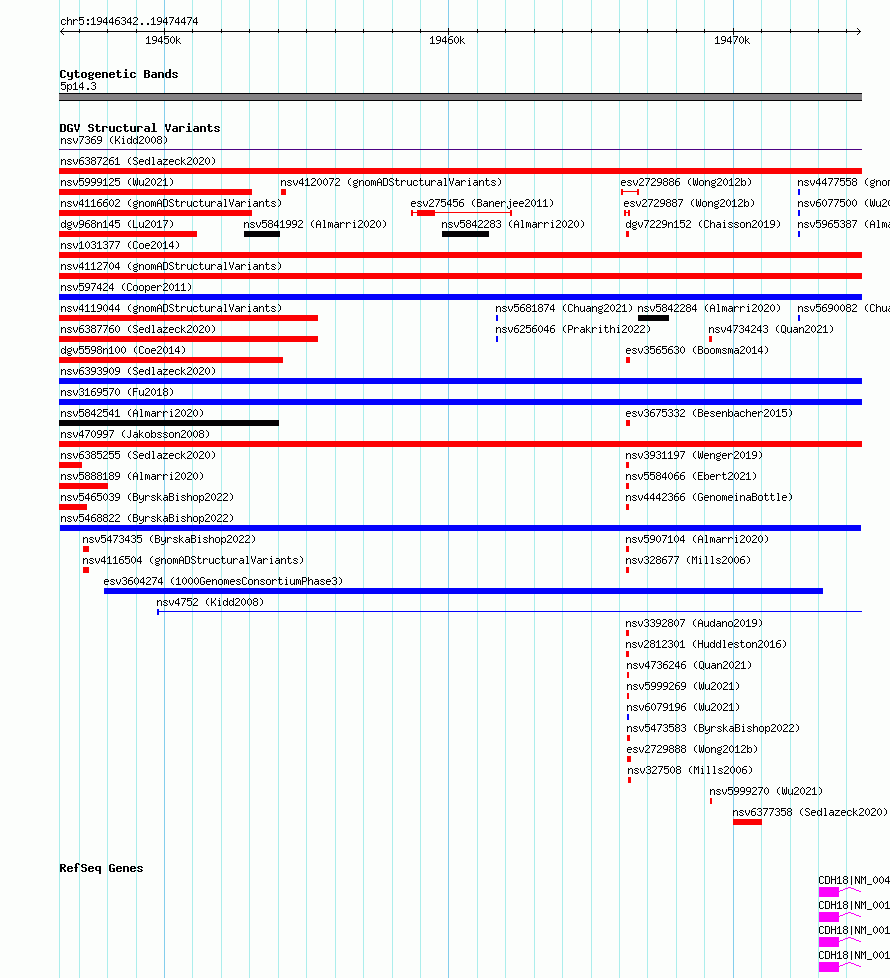Click the 5p14.3 cytogenetic band bar
This screenshot has height=978, width=890.
460,97
